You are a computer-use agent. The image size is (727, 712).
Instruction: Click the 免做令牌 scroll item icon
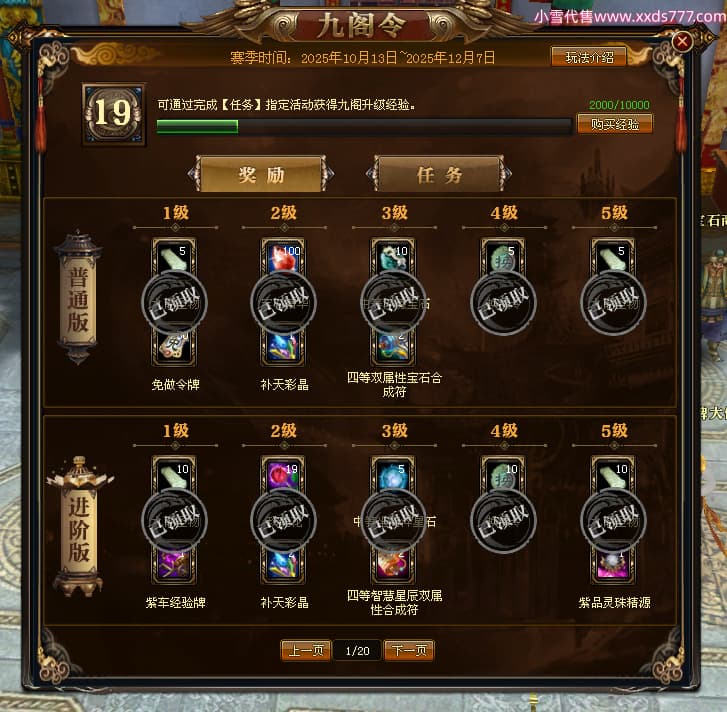pos(174,347)
